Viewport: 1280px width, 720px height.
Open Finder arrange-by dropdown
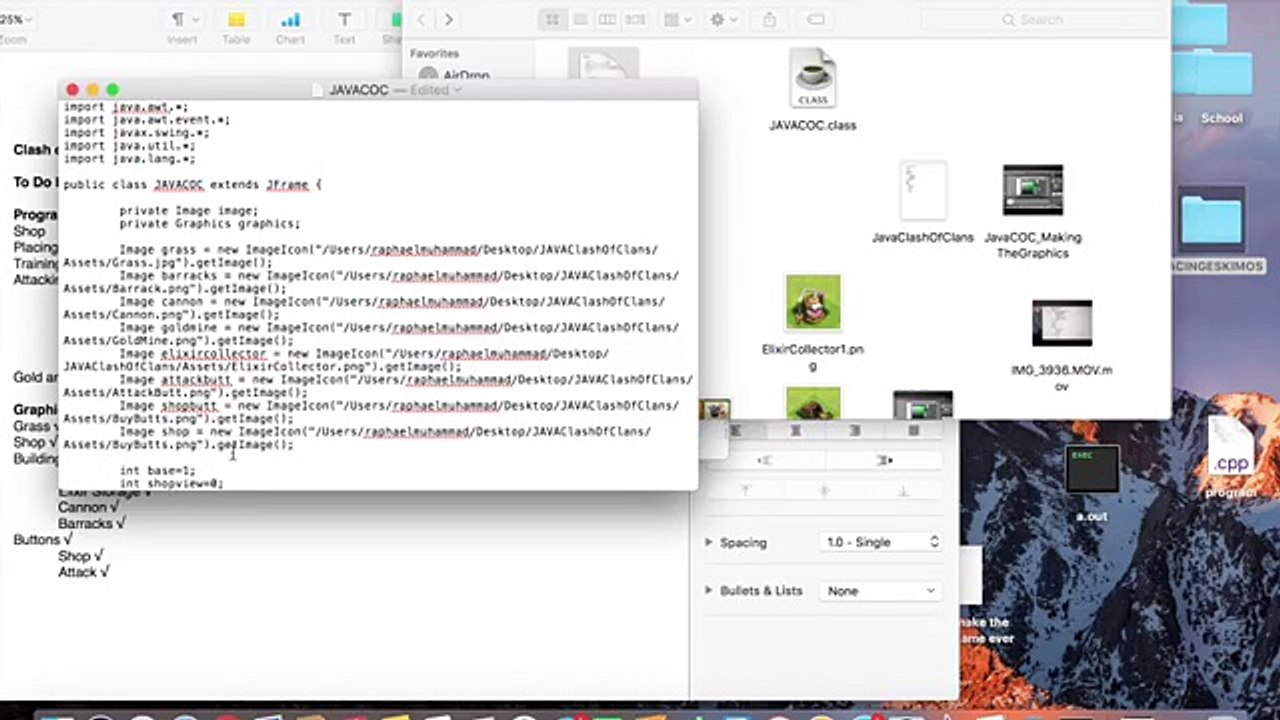tap(677, 19)
